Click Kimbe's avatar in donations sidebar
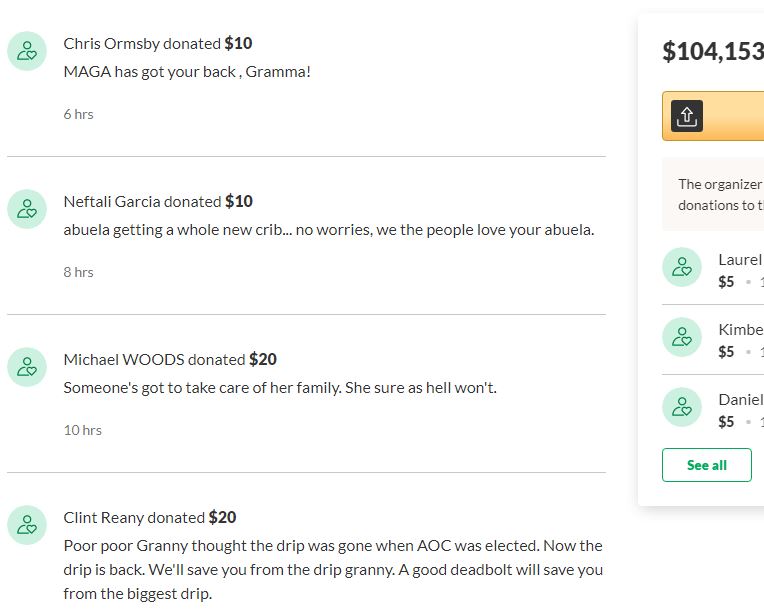Image resolution: width=764 pixels, height=614 pixels. (682, 337)
